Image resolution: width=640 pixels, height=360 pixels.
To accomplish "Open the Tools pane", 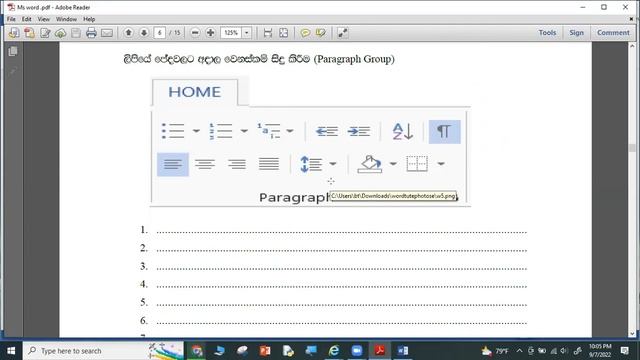I will coord(547,33).
